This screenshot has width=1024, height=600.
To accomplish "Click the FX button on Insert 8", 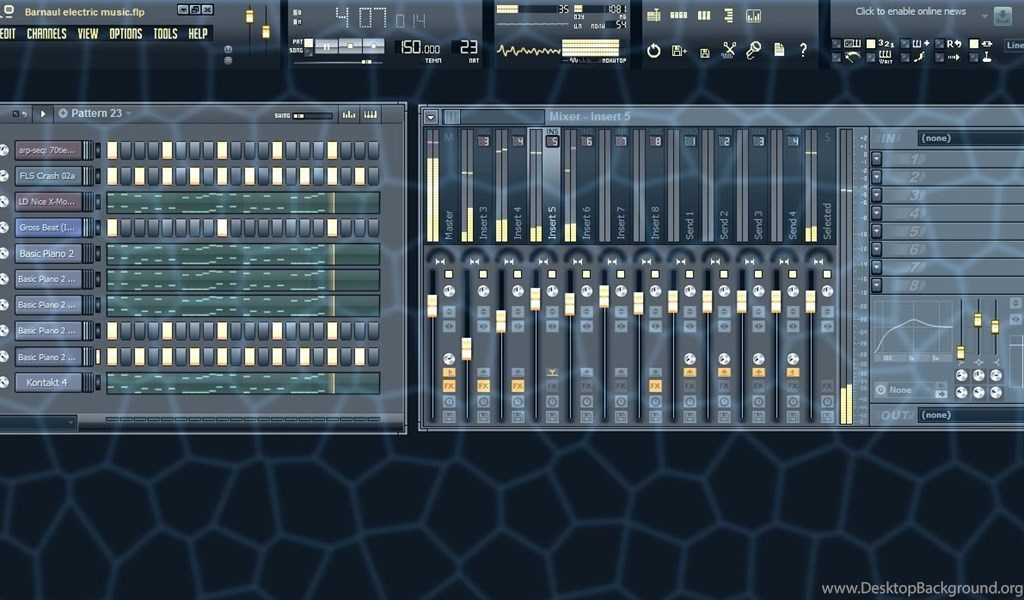I will [x=655, y=386].
